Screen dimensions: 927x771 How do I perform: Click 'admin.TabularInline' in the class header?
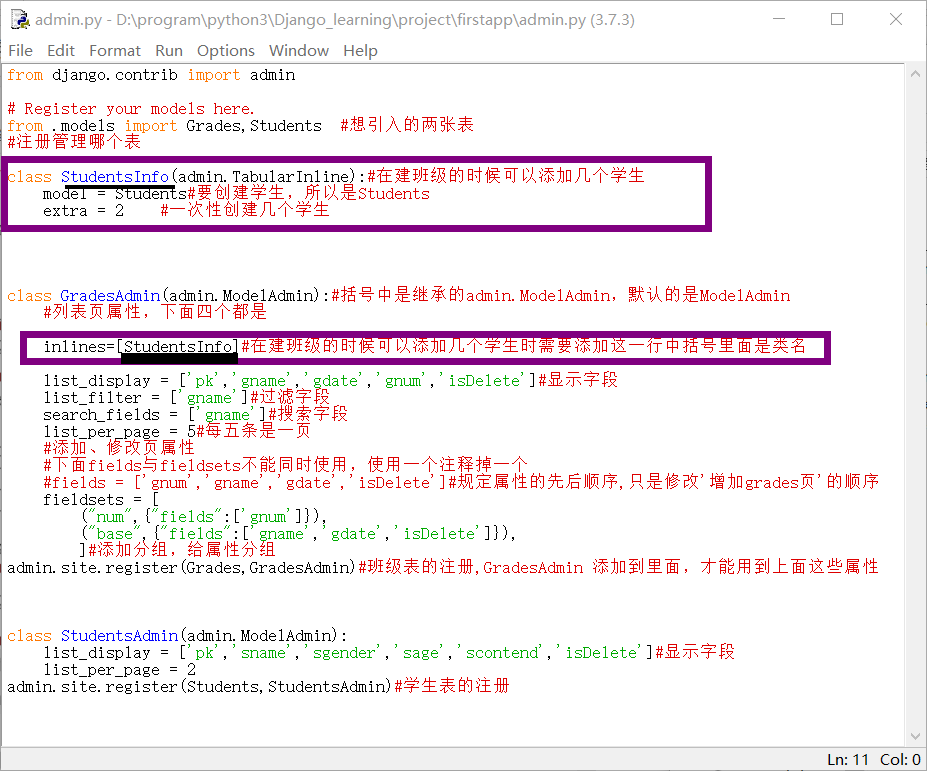263,177
